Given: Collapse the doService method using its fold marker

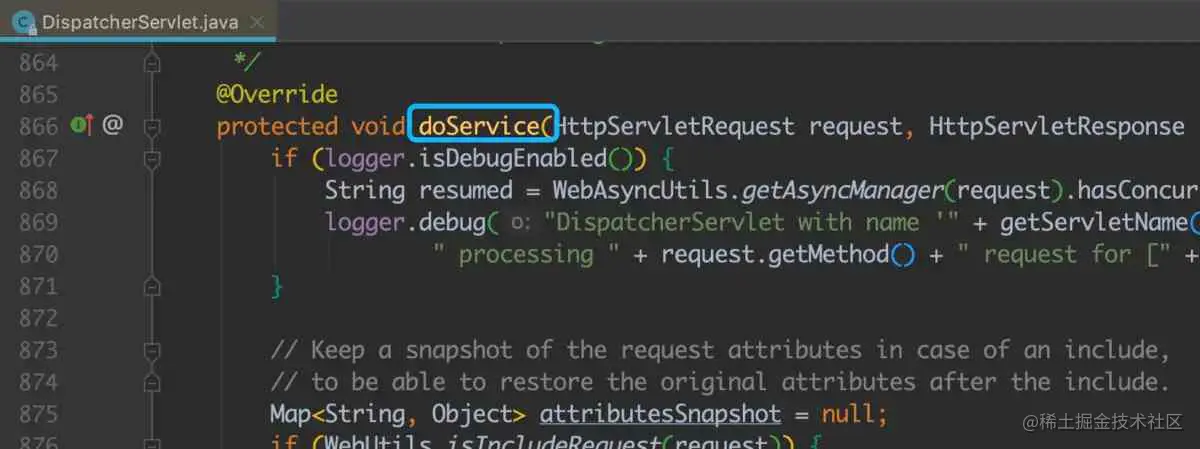Looking at the screenshot, I should pos(152,126).
